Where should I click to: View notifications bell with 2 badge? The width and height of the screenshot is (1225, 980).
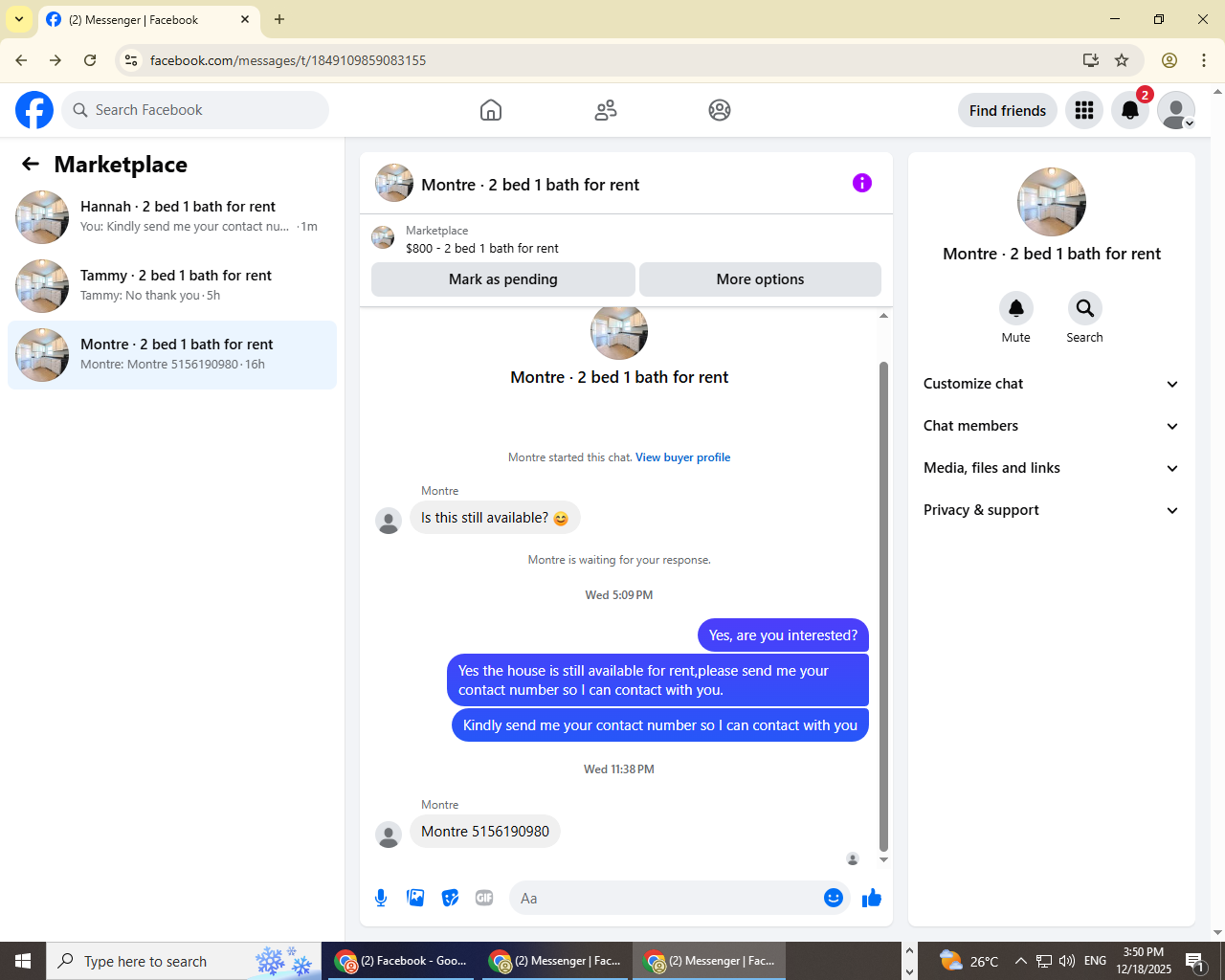1130,110
